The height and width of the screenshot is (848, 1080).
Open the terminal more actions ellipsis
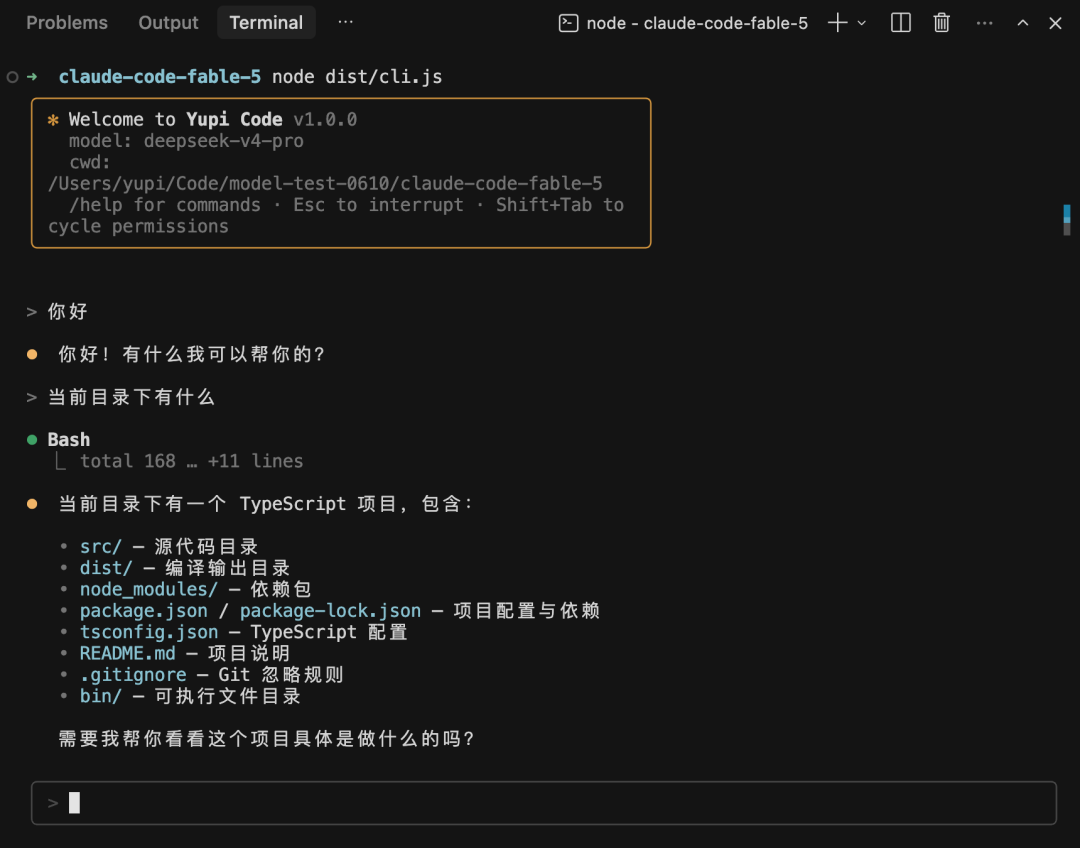point(984,23)
